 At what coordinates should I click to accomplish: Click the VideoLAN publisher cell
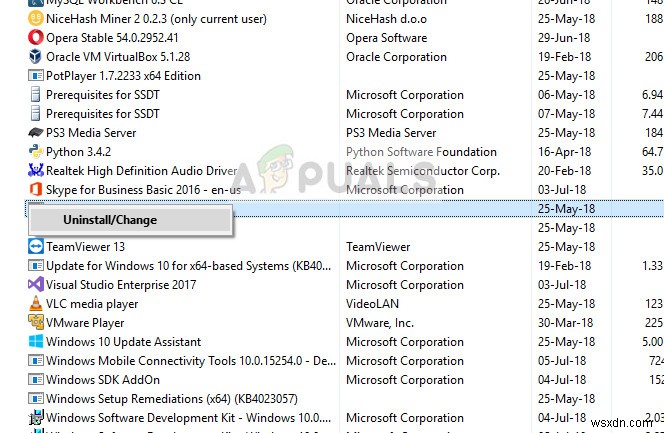pyautogui.click(x=372, y=304)
